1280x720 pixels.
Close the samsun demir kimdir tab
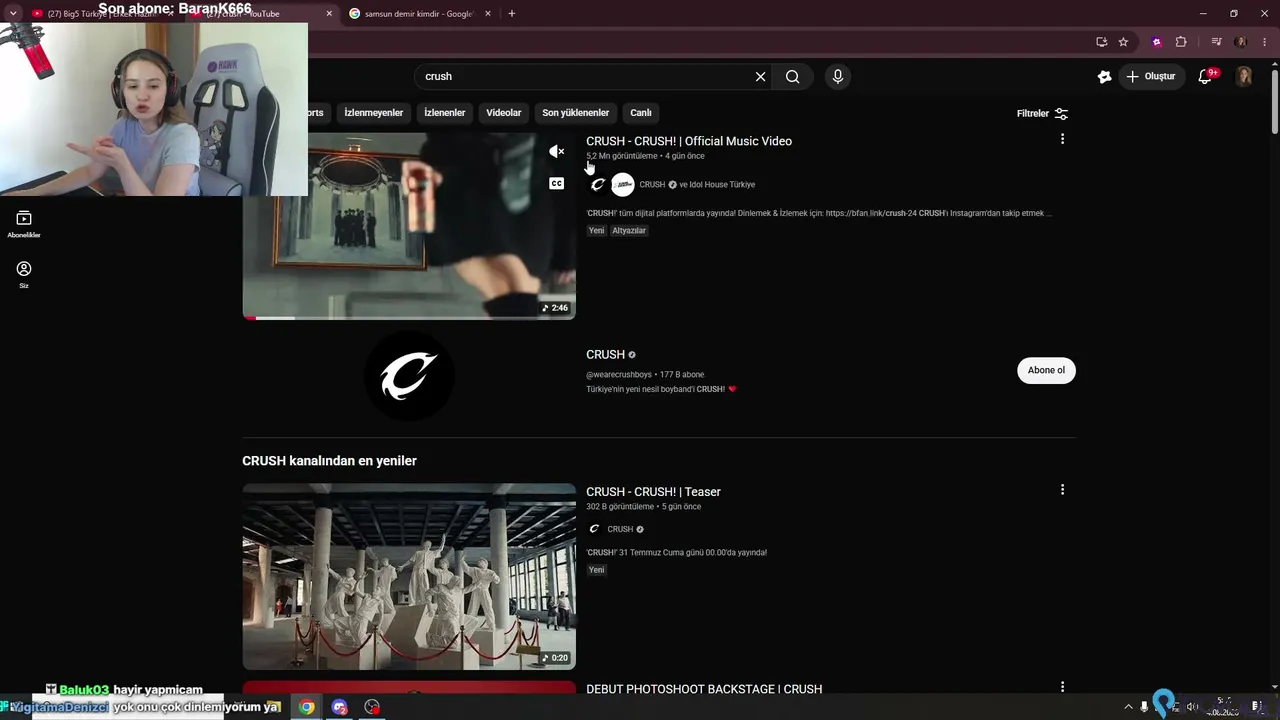click(x=489, y=14)
